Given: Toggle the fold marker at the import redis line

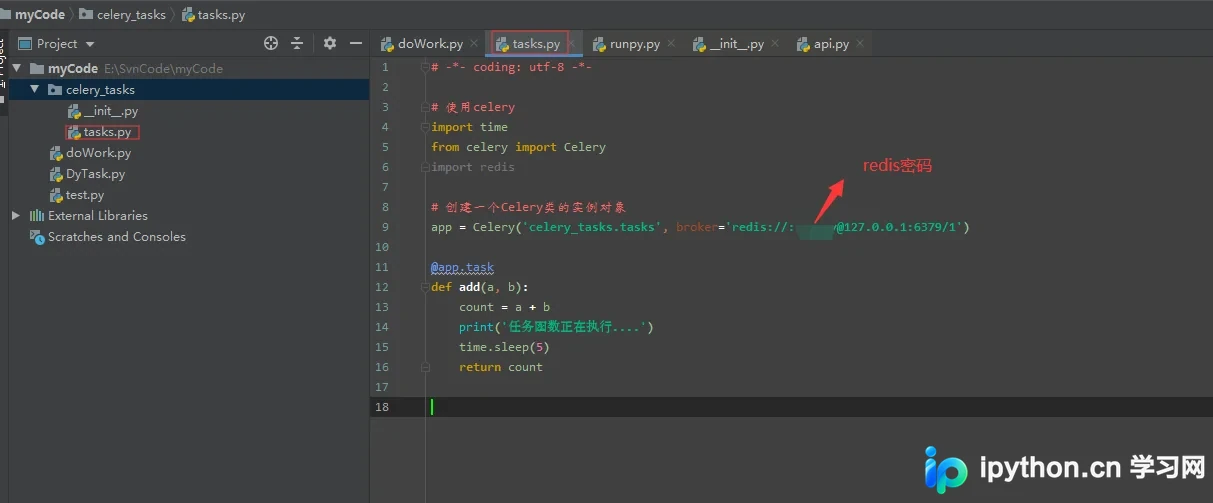Looking at the screenshot, I should tap(425, 167).
